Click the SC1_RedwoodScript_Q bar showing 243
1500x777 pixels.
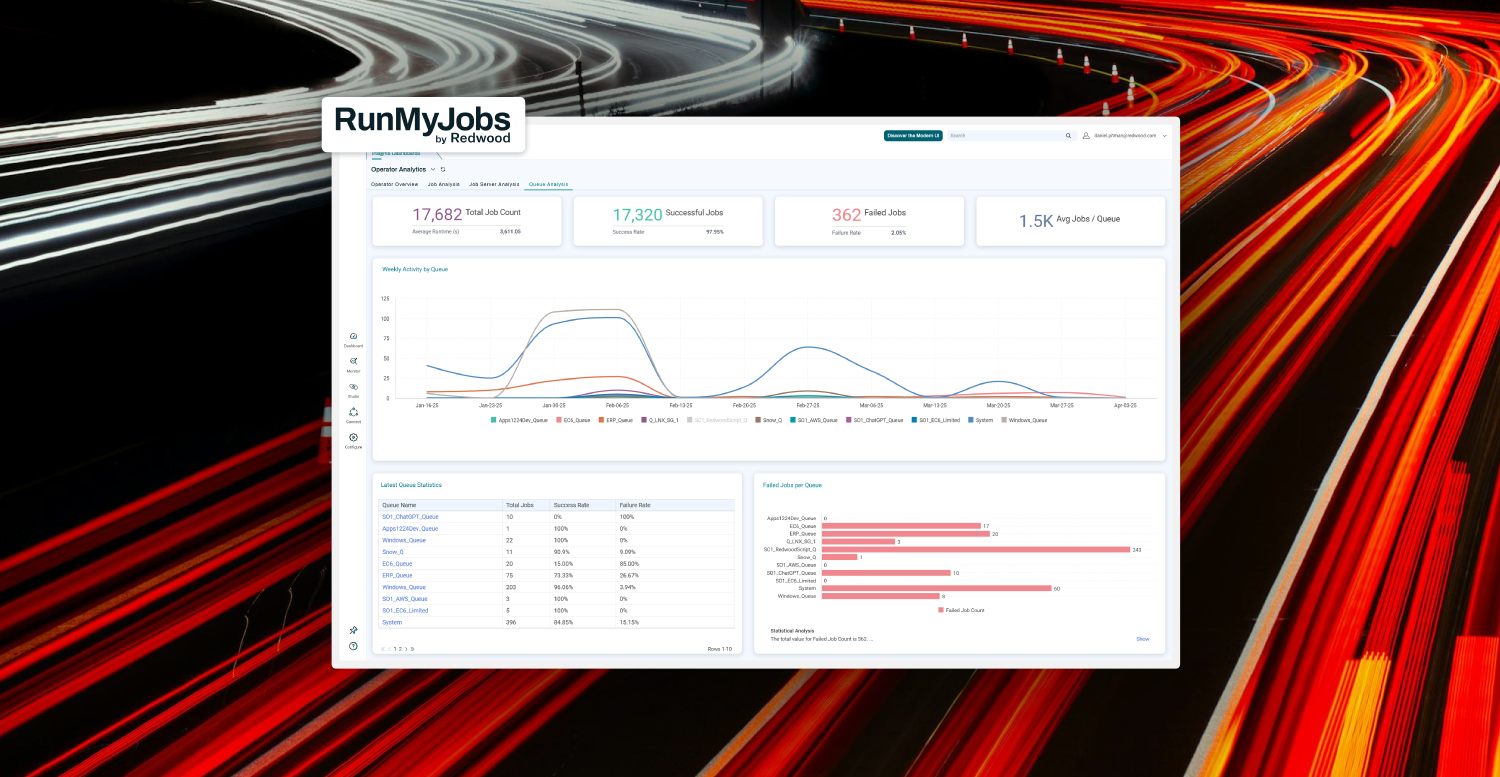975,549
